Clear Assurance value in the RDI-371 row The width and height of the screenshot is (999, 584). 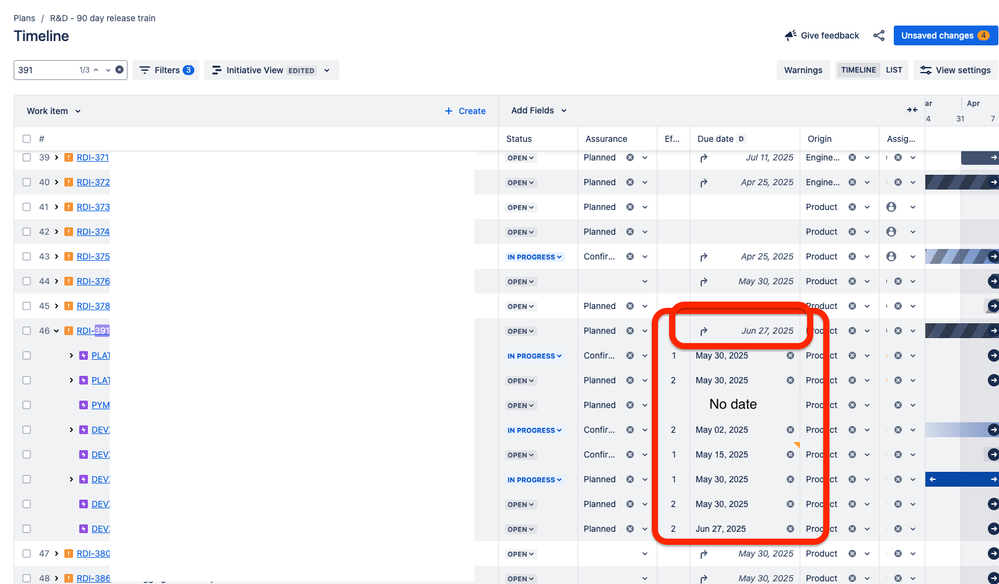(630, 158)
